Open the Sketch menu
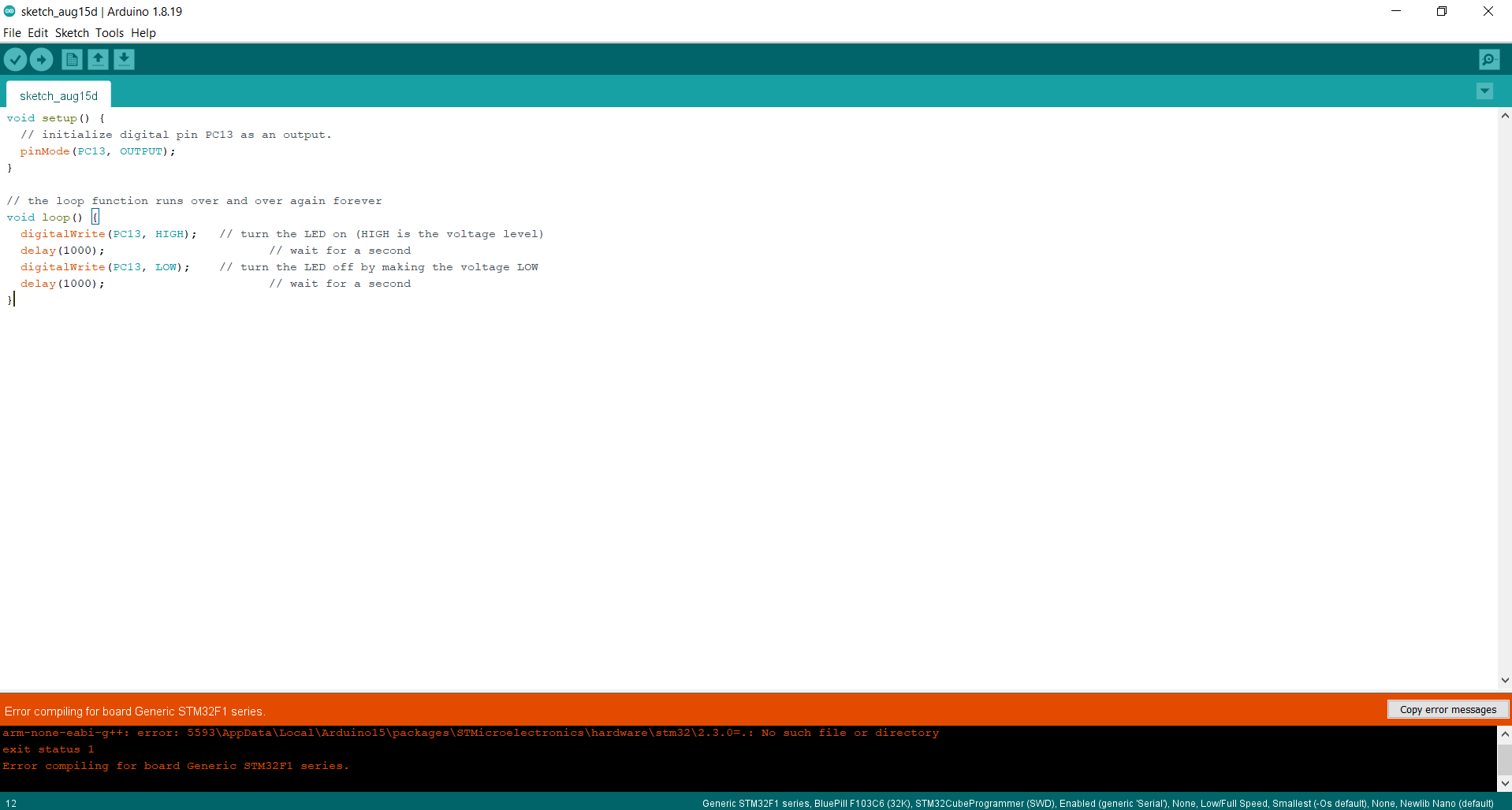This screenshot has width=1512, height=810. (72, 33)
